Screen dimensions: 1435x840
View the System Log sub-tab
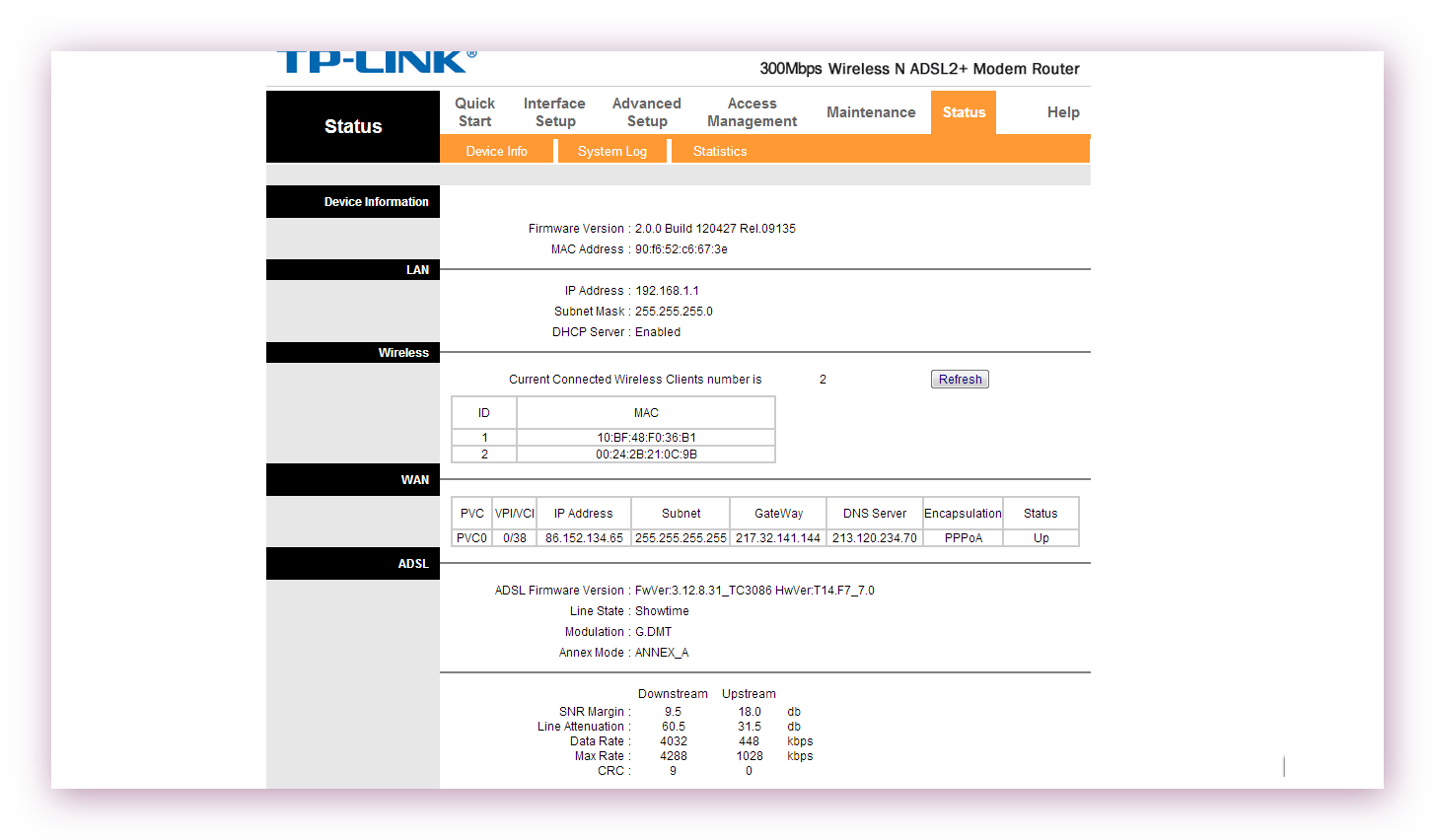click(611, 151)
